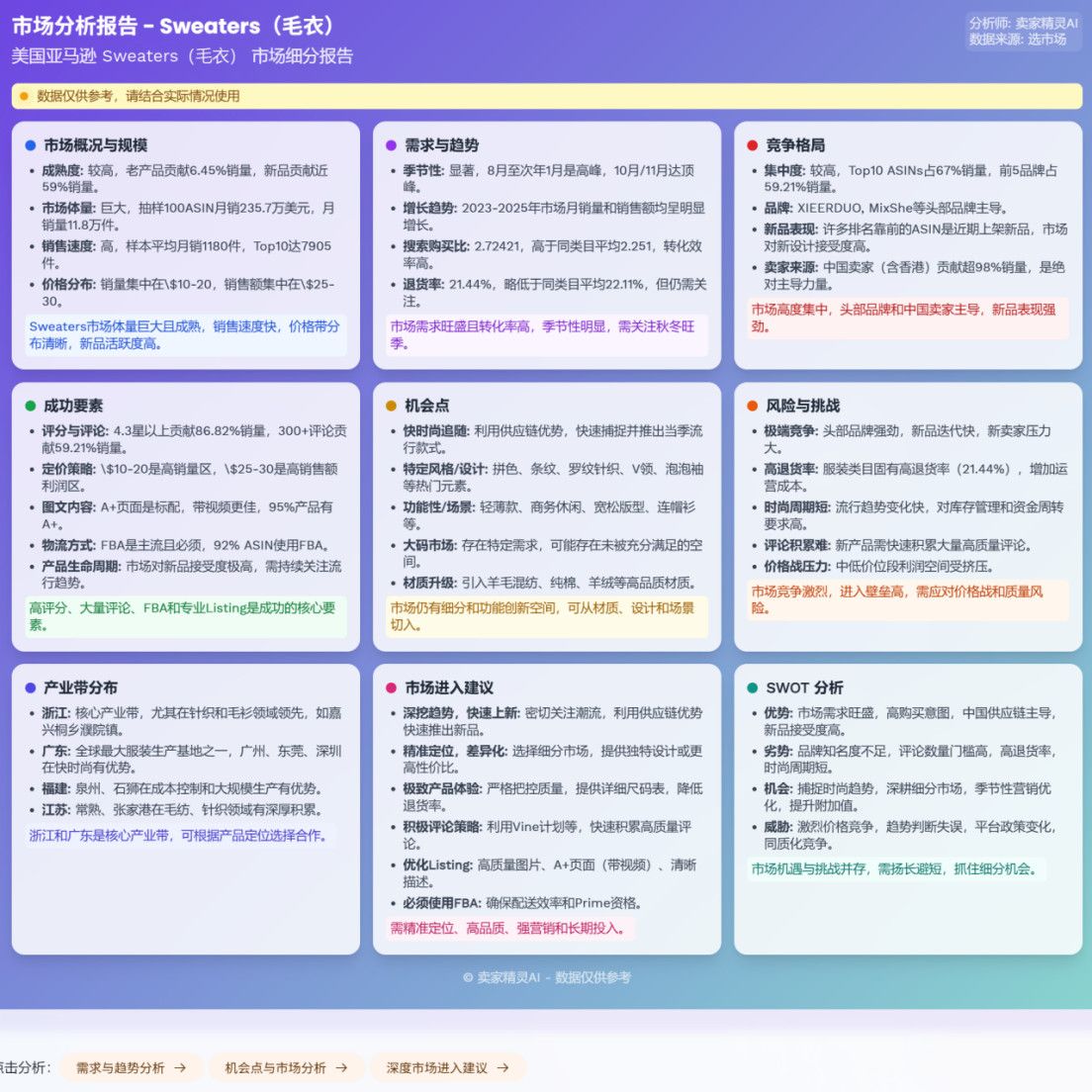Click the indigo dot beside 产业带分布
The width and height of the screenshot is (1092, 1092).
[x=31, y=688]
